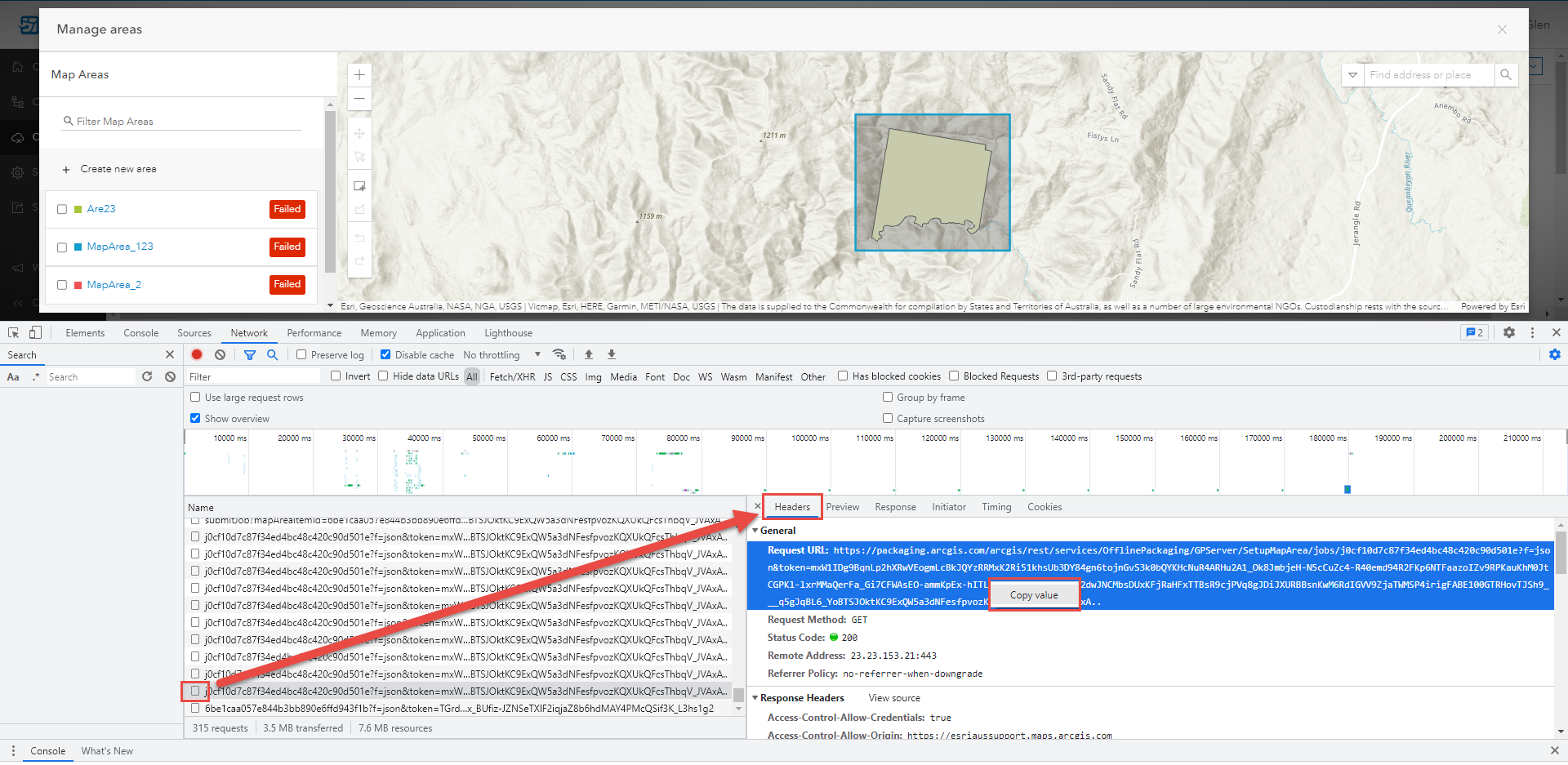Uncheck the Disable cache checkbox
The width and height of the screenshot is (1568, 765).
click(385, 354)
